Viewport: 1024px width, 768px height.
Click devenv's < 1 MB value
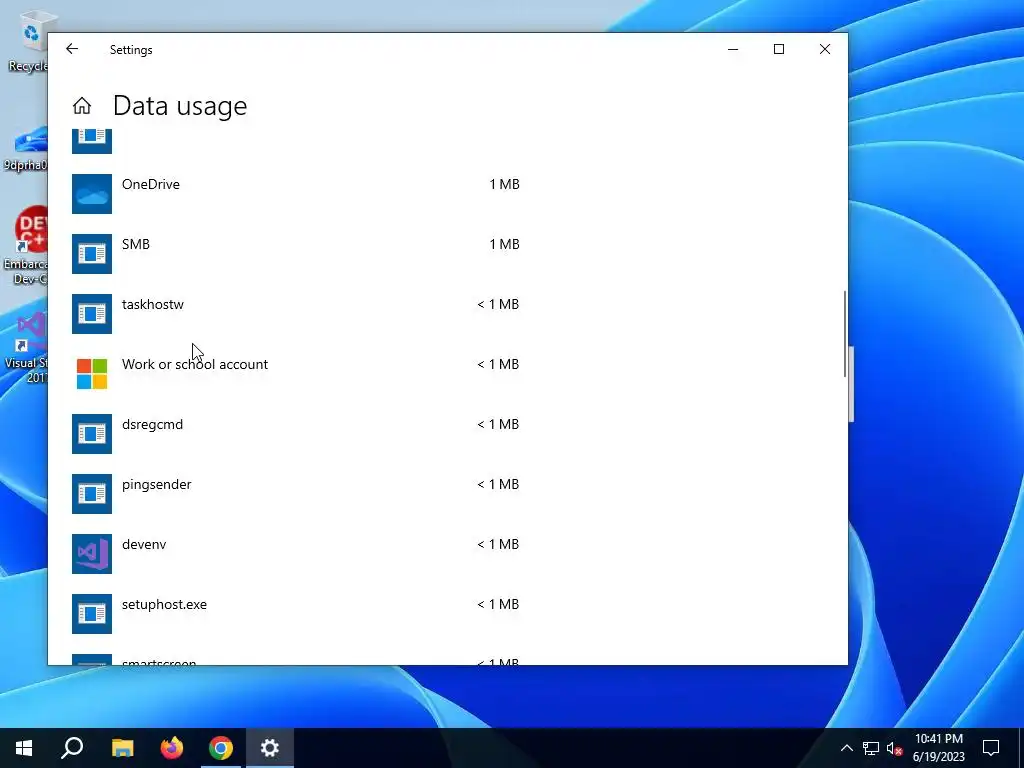[x=498, y=545]
